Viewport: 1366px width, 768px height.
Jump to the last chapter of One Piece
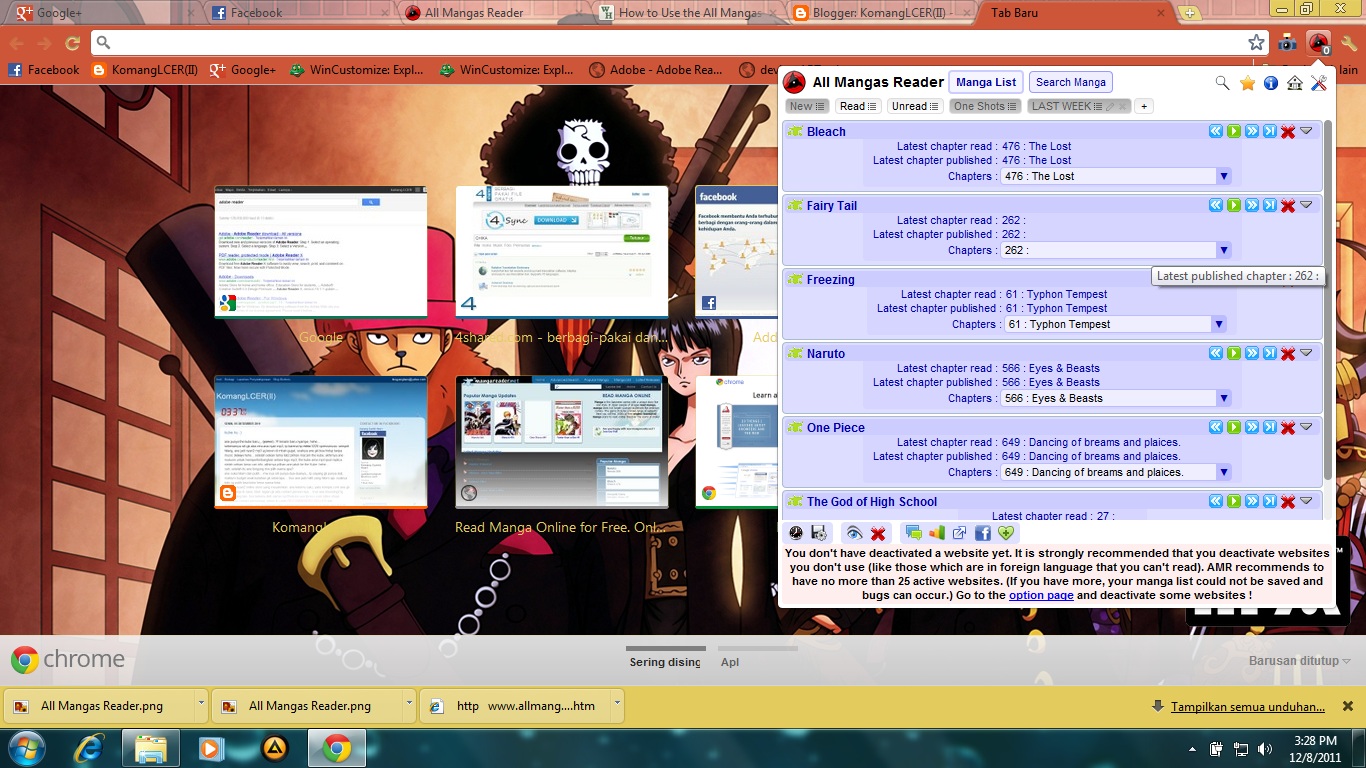click(1270, 427)
